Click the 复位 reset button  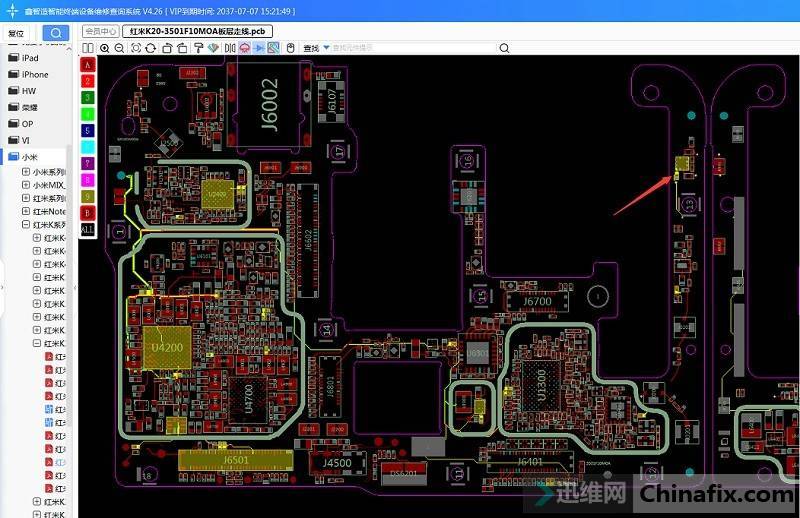tap(15, 33)
